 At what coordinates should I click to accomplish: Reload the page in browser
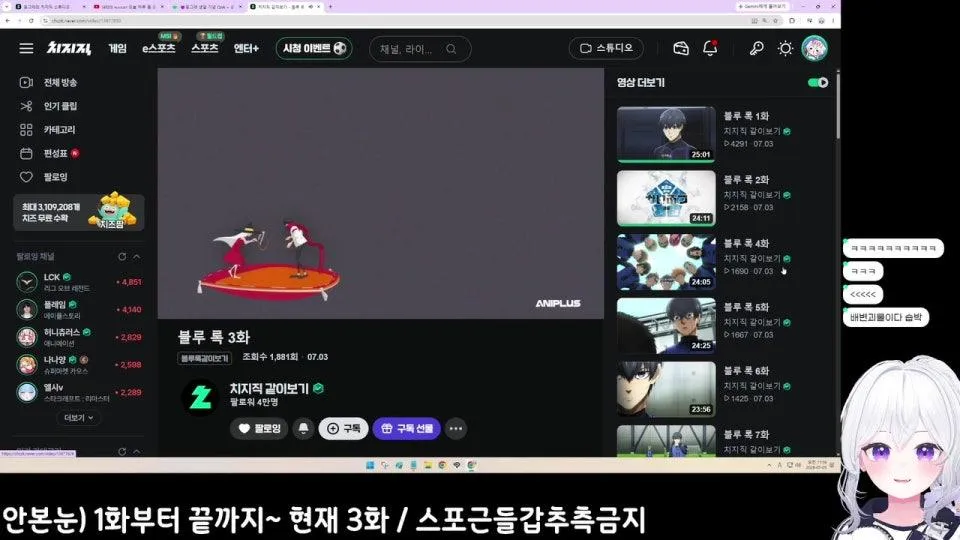31,21
